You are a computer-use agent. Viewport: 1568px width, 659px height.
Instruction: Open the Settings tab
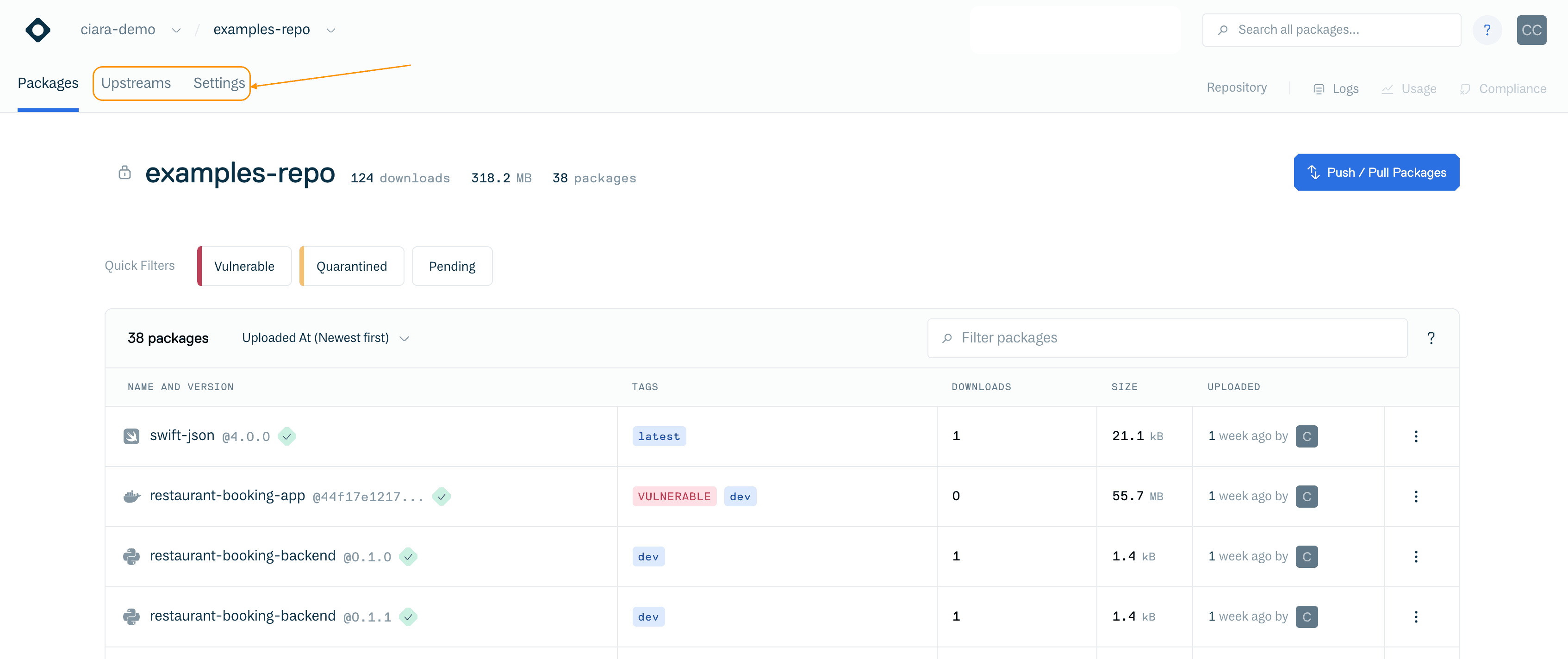[x=218, y=83]
